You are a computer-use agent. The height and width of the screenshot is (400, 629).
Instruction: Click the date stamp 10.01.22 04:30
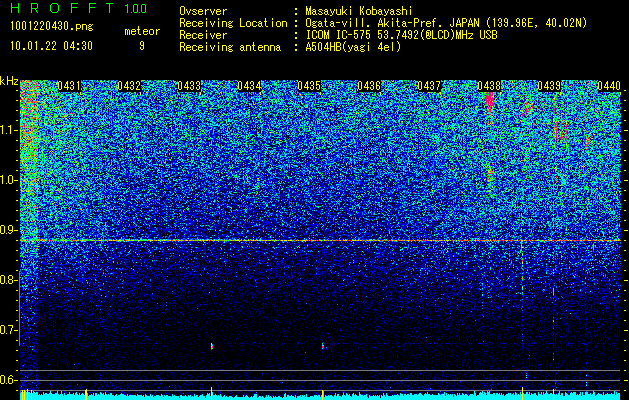tap(51, 46)
